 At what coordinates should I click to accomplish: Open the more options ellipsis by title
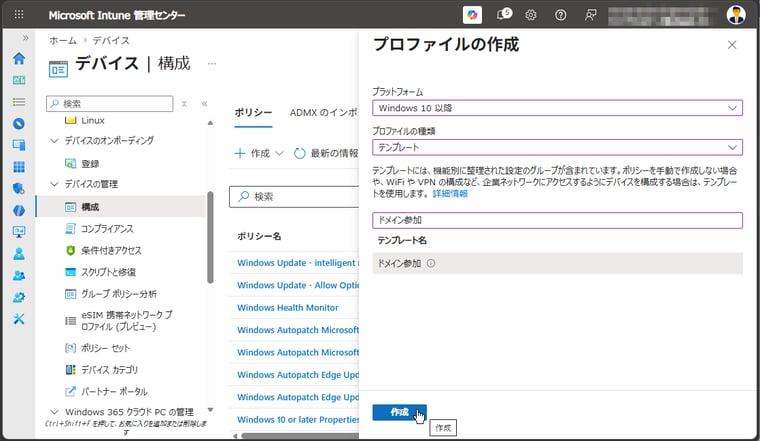click(x=212, y=63)
